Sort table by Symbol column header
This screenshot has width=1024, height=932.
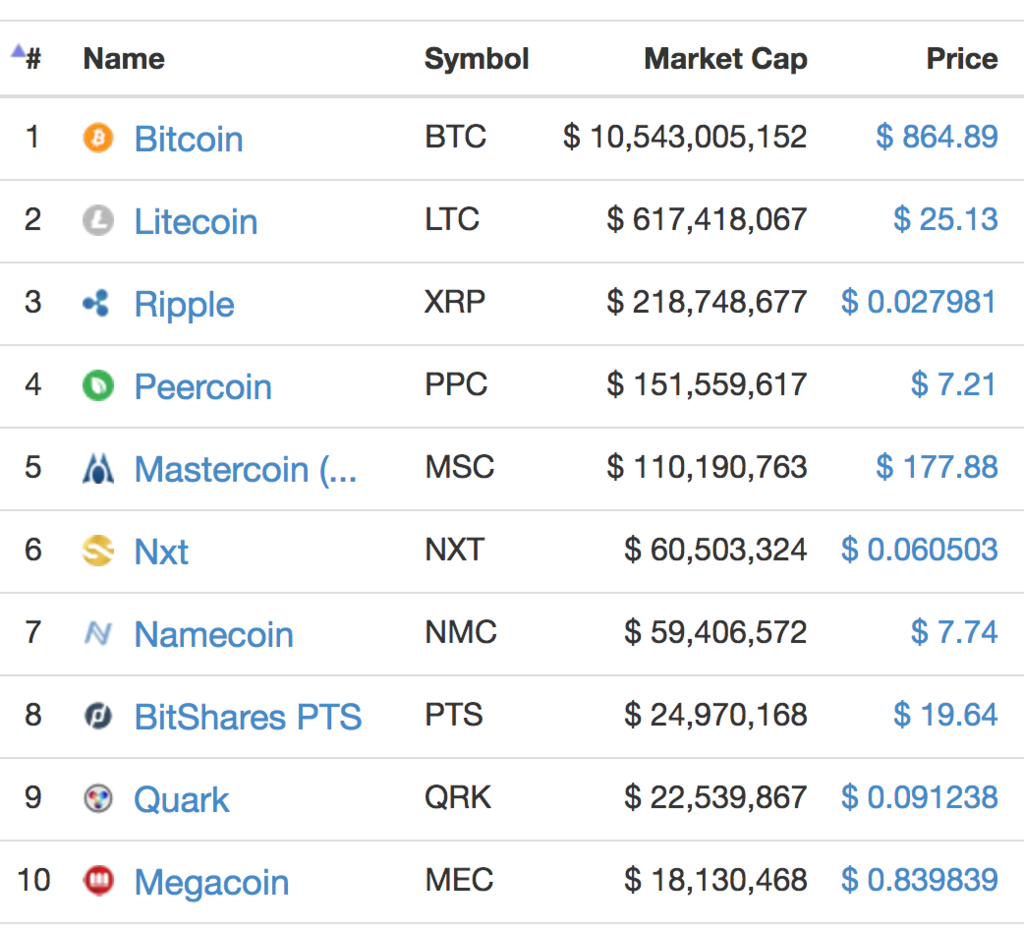(476, 59)
